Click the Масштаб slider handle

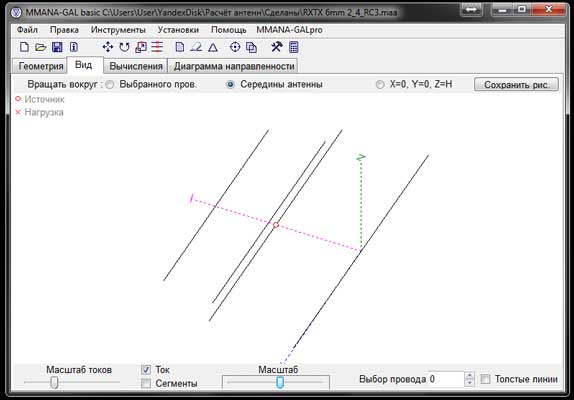280,382
